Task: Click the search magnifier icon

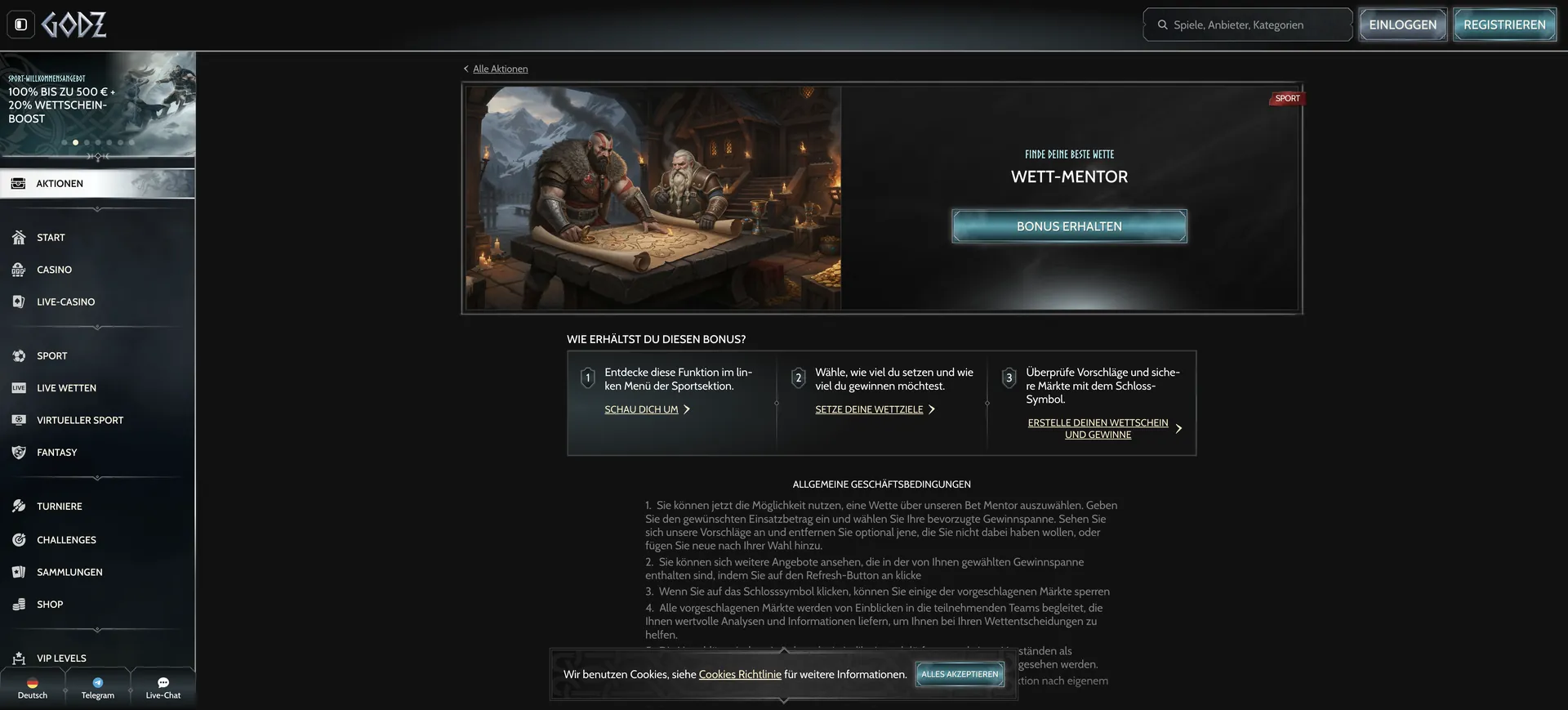Action: tap(1162, 25)
